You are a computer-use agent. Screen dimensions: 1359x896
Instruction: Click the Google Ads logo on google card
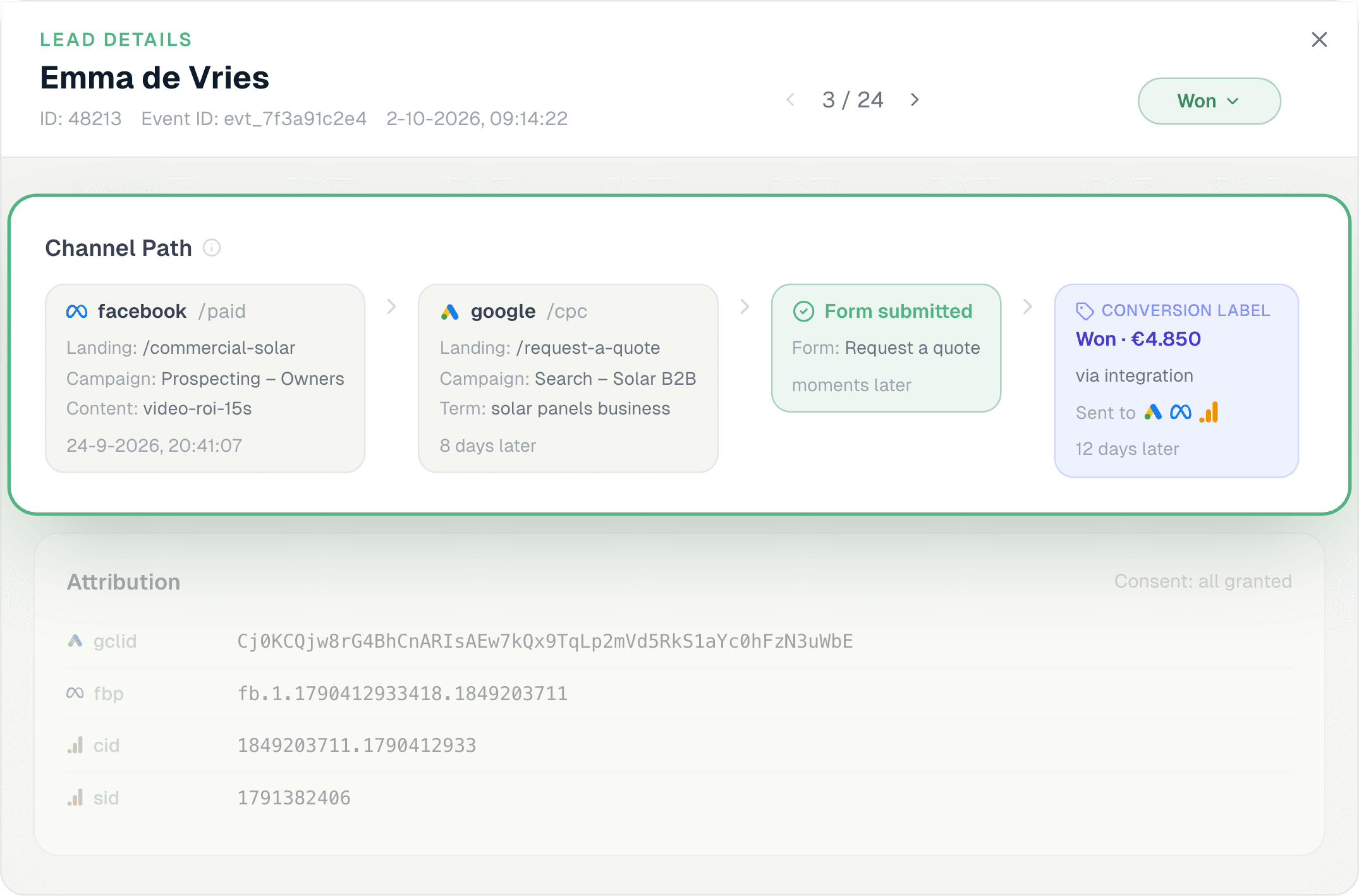(x=449, y=312)
